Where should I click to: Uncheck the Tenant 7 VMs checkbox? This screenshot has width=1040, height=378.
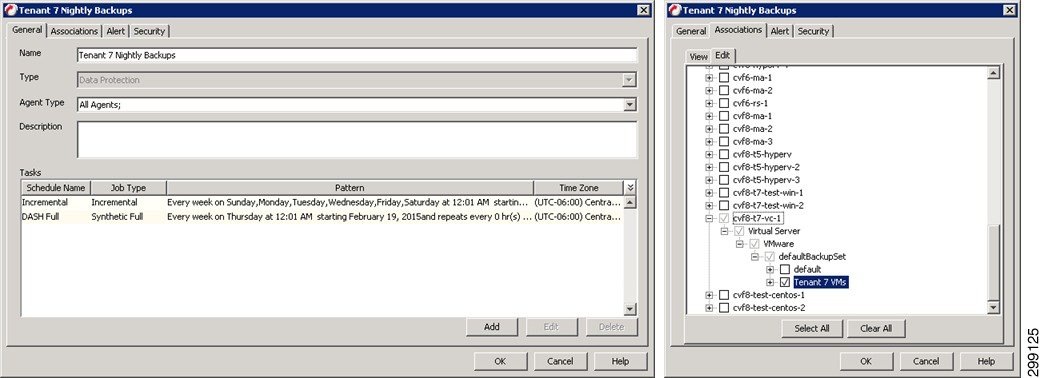(x=785, y=283)
